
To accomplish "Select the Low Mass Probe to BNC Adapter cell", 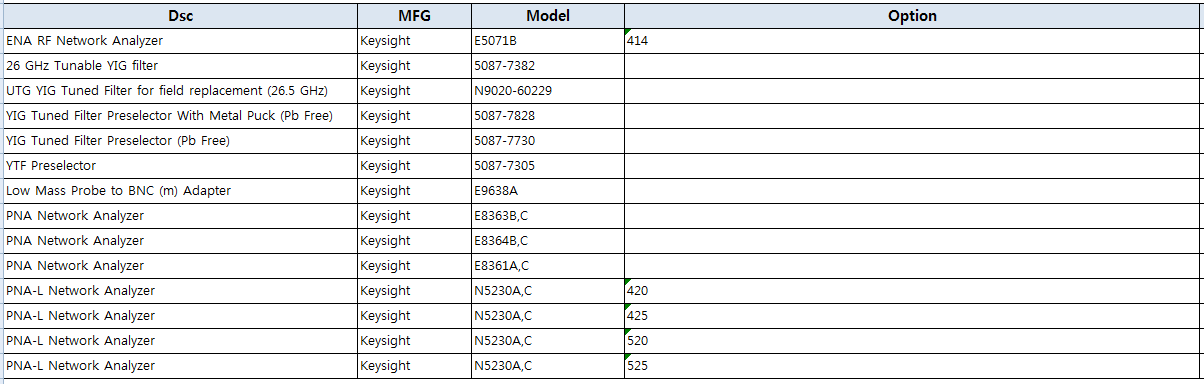I will pos(181,191).
